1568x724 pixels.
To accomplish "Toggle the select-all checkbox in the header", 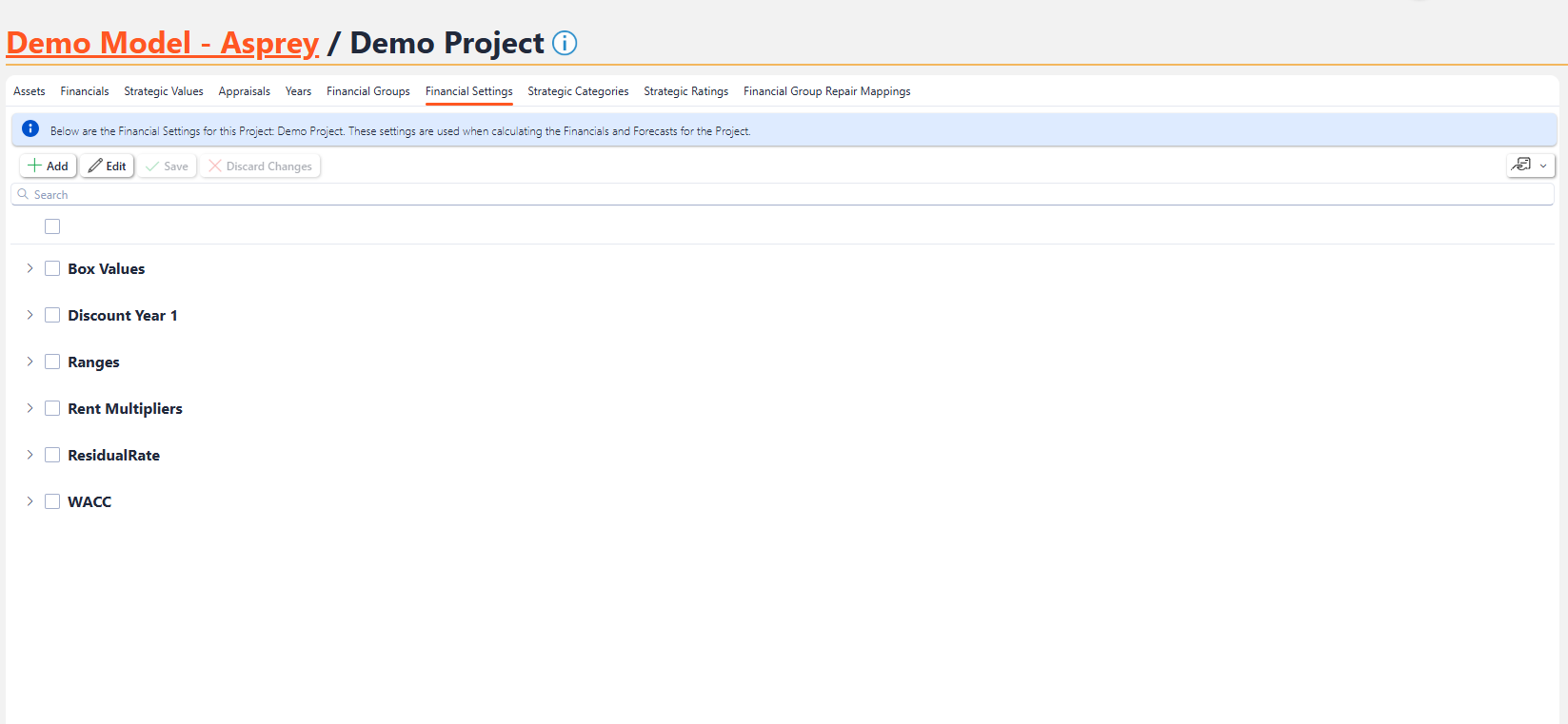I will [52, 226].
